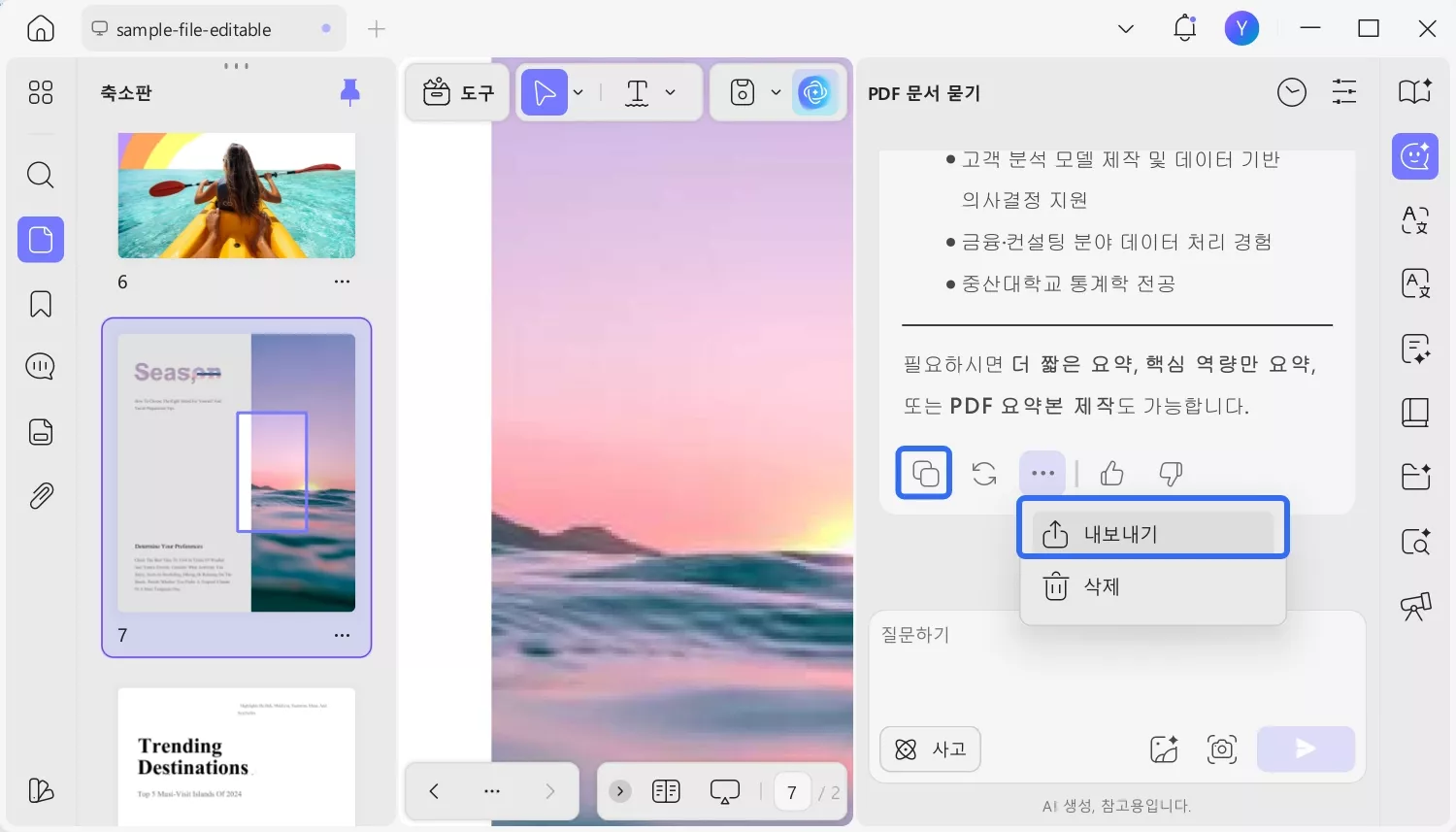Open the bookmarks panel in the left sidebar
This screenshot has width=1456, height=832.
tap(40, 303)
